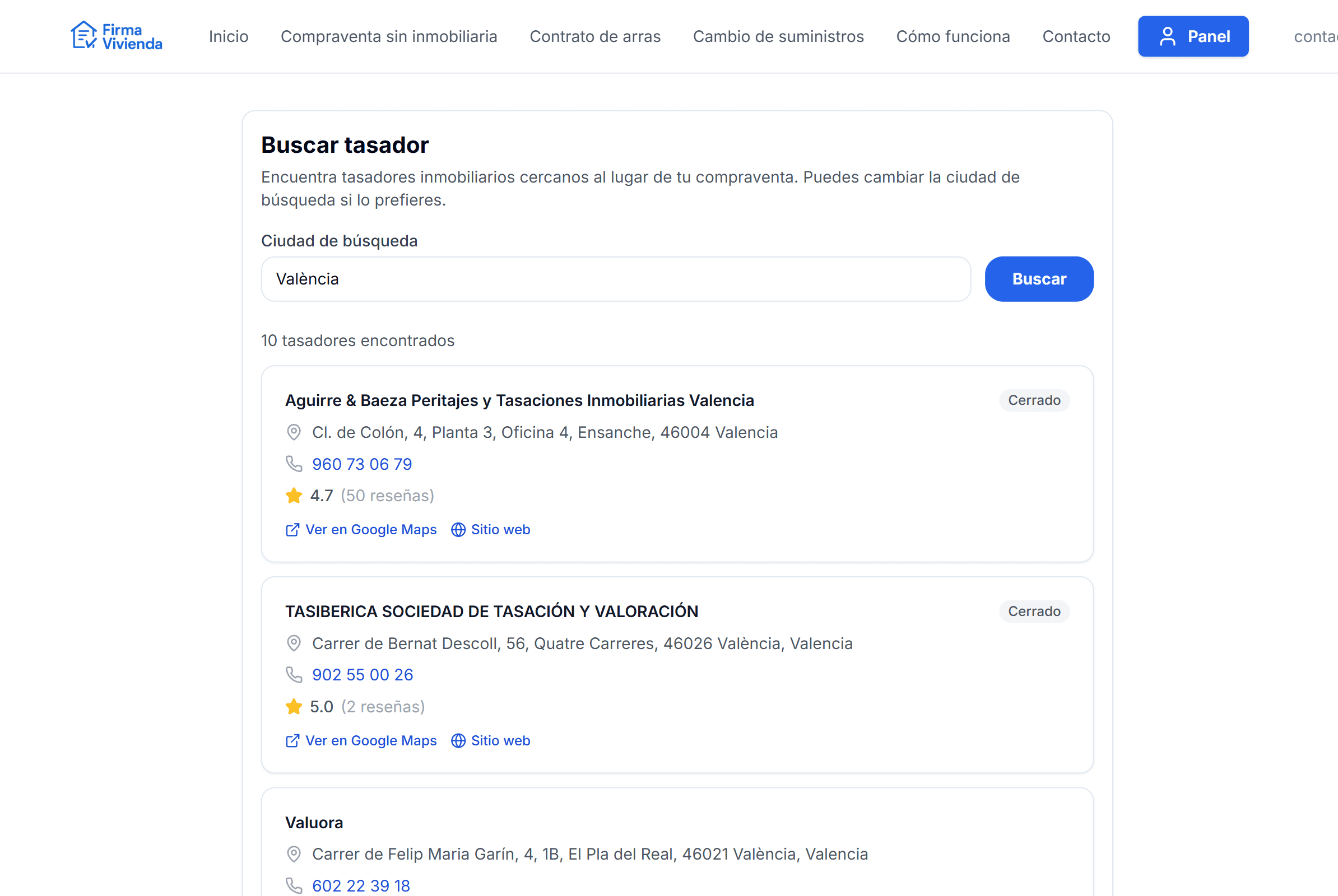Open TASIBERICA's Sitio web link
Screen dimensions: 1338x896
500,740
